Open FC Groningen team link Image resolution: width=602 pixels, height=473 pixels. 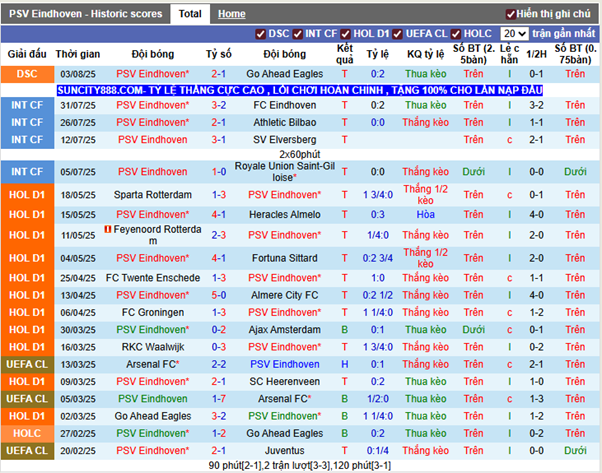153,313
